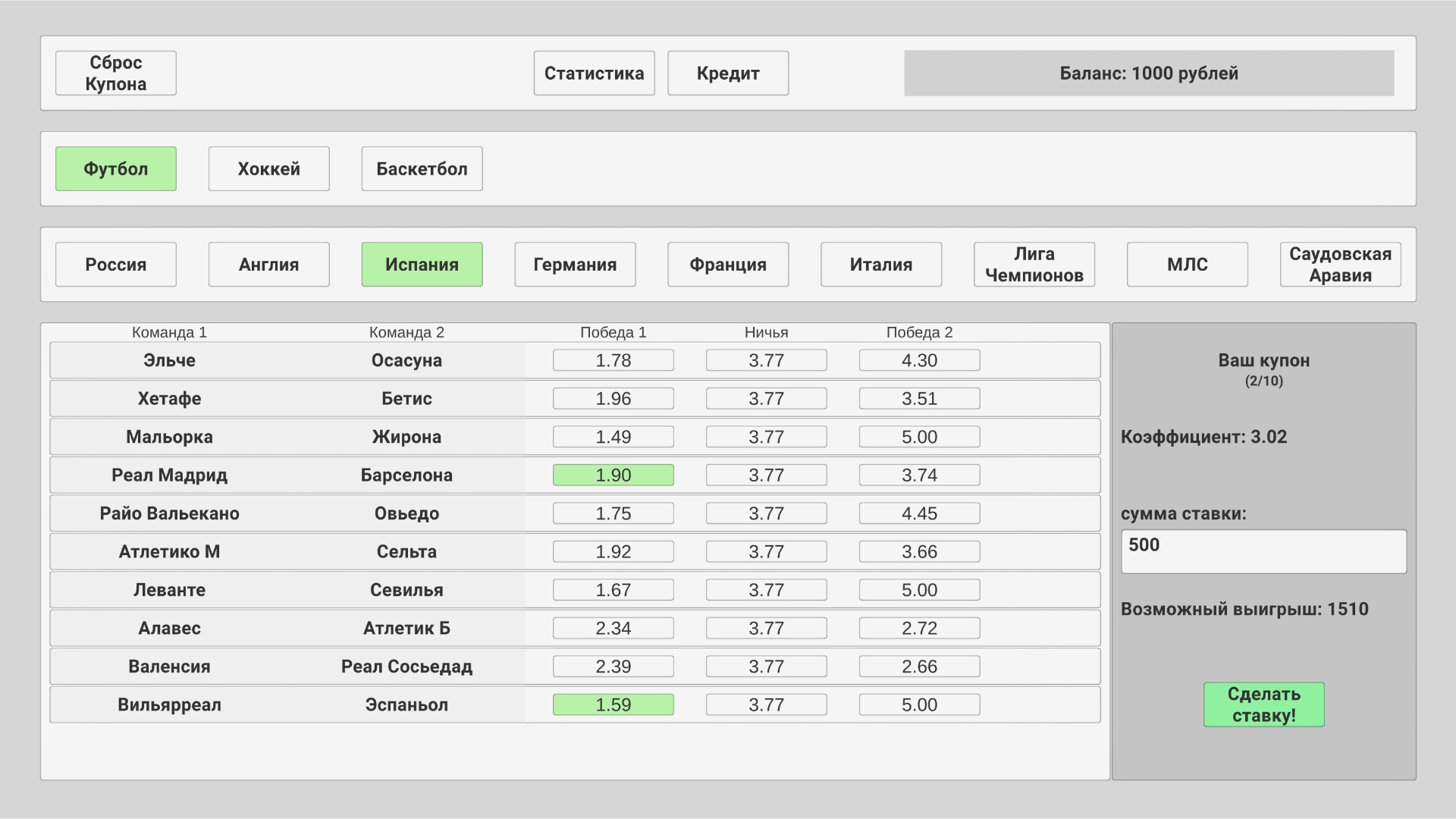Select the Лига Чемпионов league
Viewport: 1456px width, 819px height.
coord(1034,264)
